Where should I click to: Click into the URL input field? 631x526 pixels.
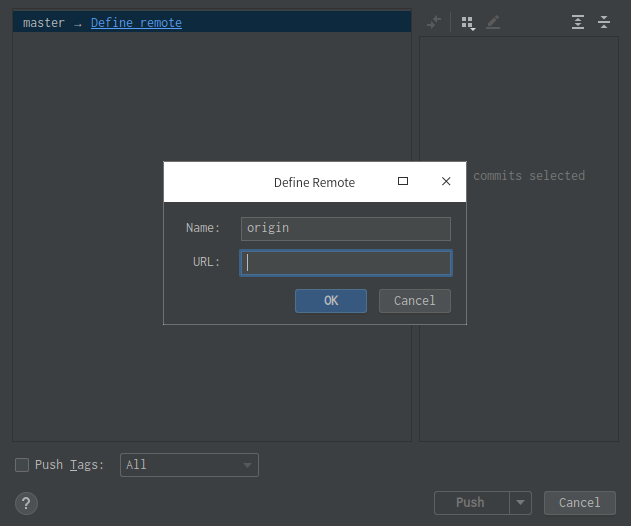coord(346,263)
